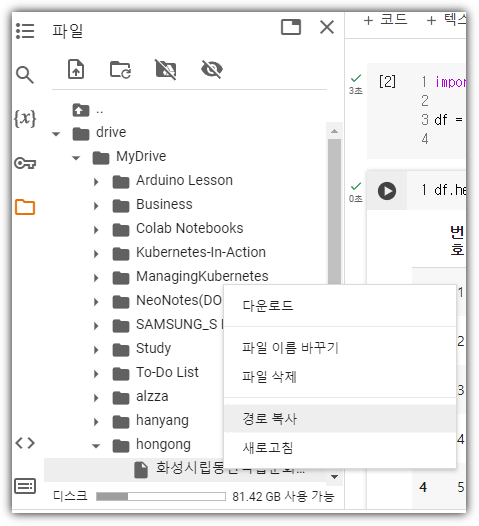Open the search sidebar icon
This screenshot has width=479, height=526.
coord(25,74)
